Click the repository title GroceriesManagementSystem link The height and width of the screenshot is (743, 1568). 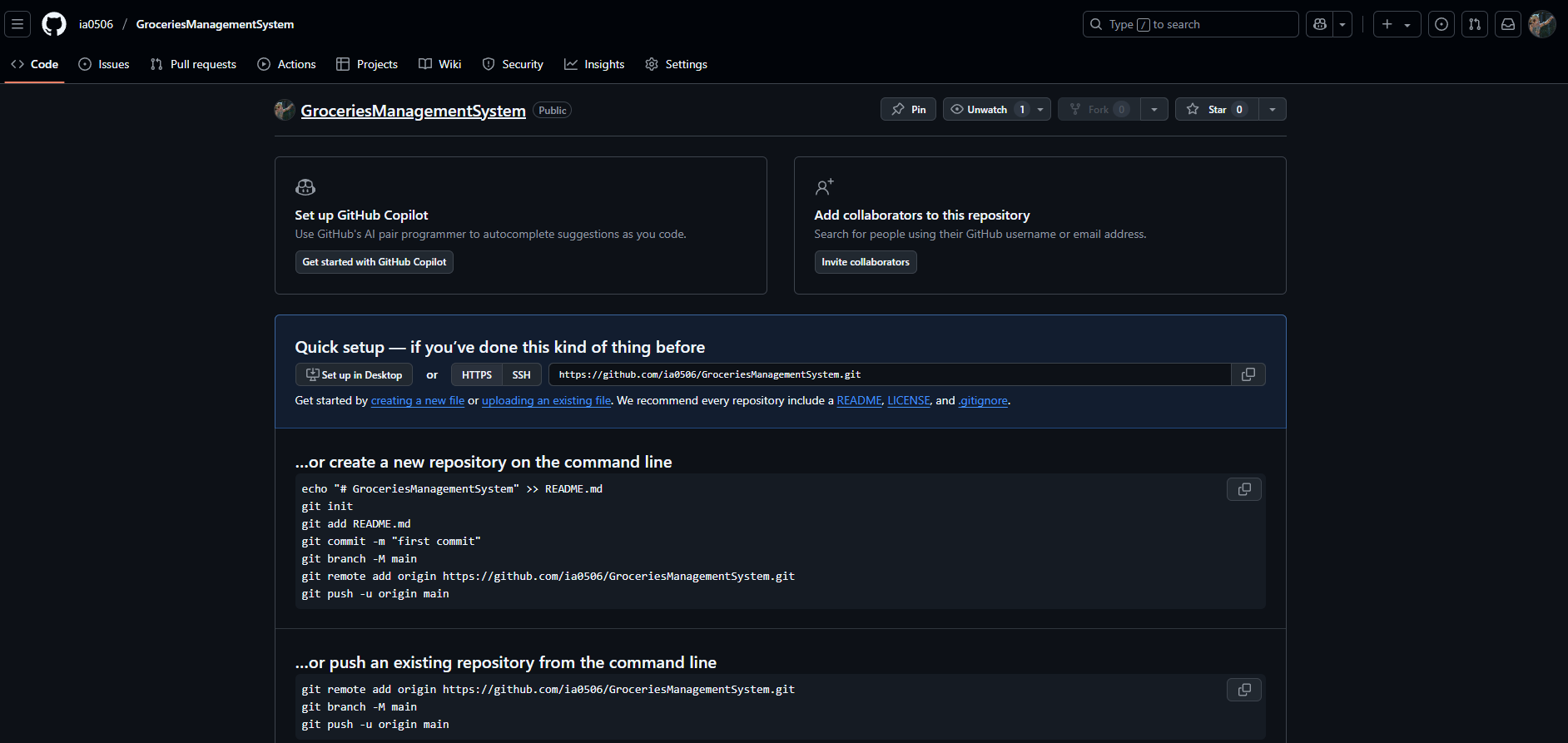[x=413, y=111]
